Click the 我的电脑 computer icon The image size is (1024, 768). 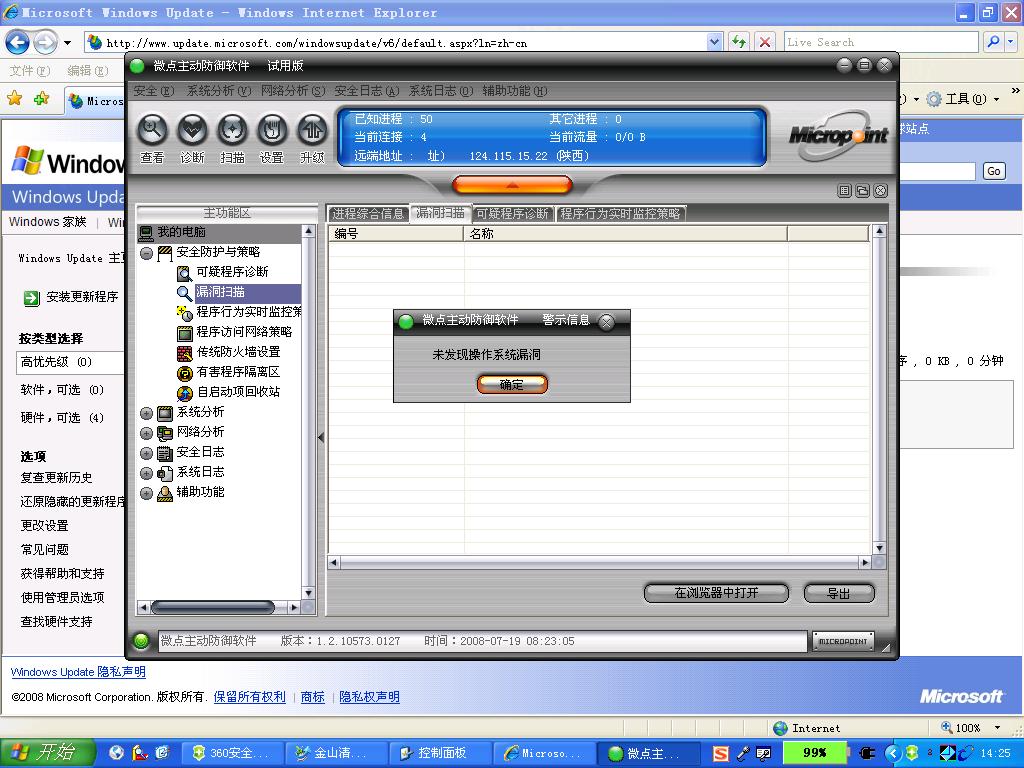146,232
